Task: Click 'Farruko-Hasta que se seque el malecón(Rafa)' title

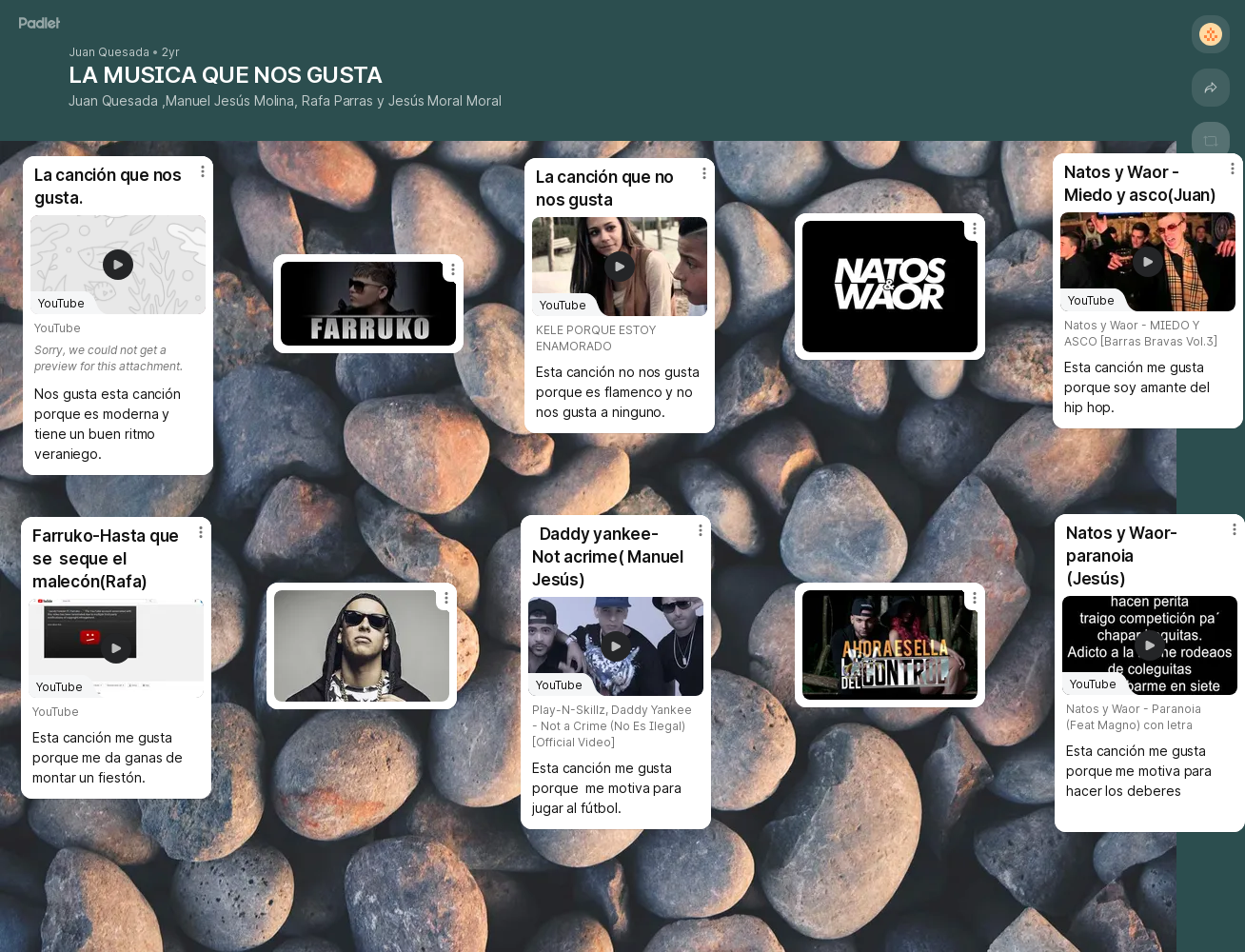Action: click(106, 559)
